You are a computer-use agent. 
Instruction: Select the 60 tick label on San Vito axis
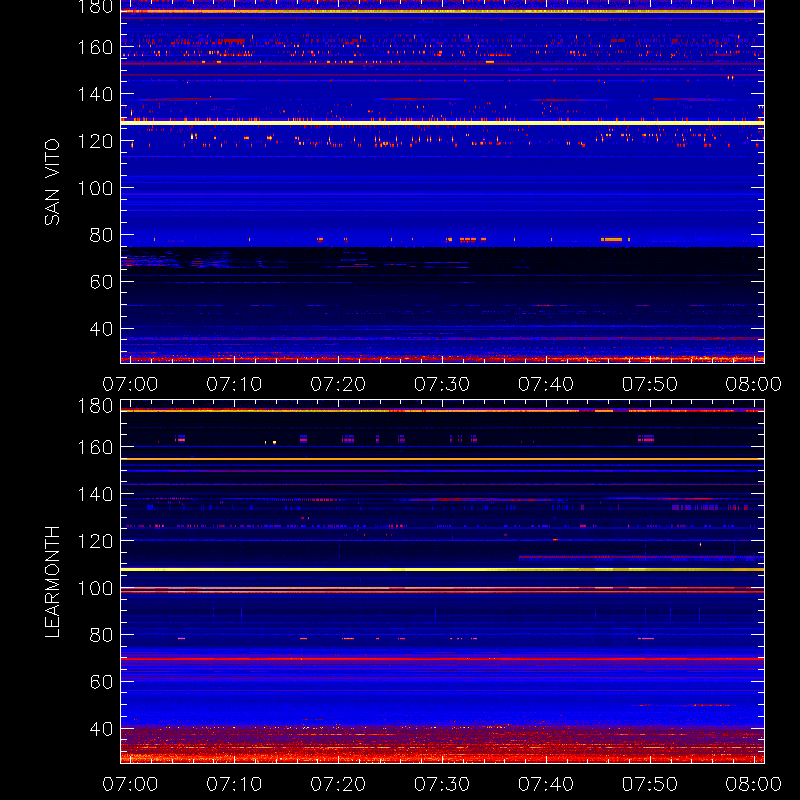[101, 282]
